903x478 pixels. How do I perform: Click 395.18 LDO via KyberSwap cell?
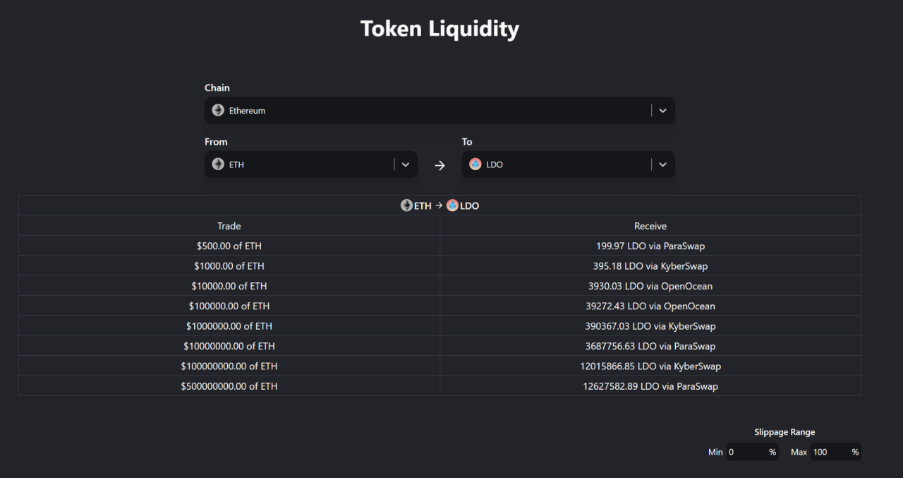tap(650, 266)
